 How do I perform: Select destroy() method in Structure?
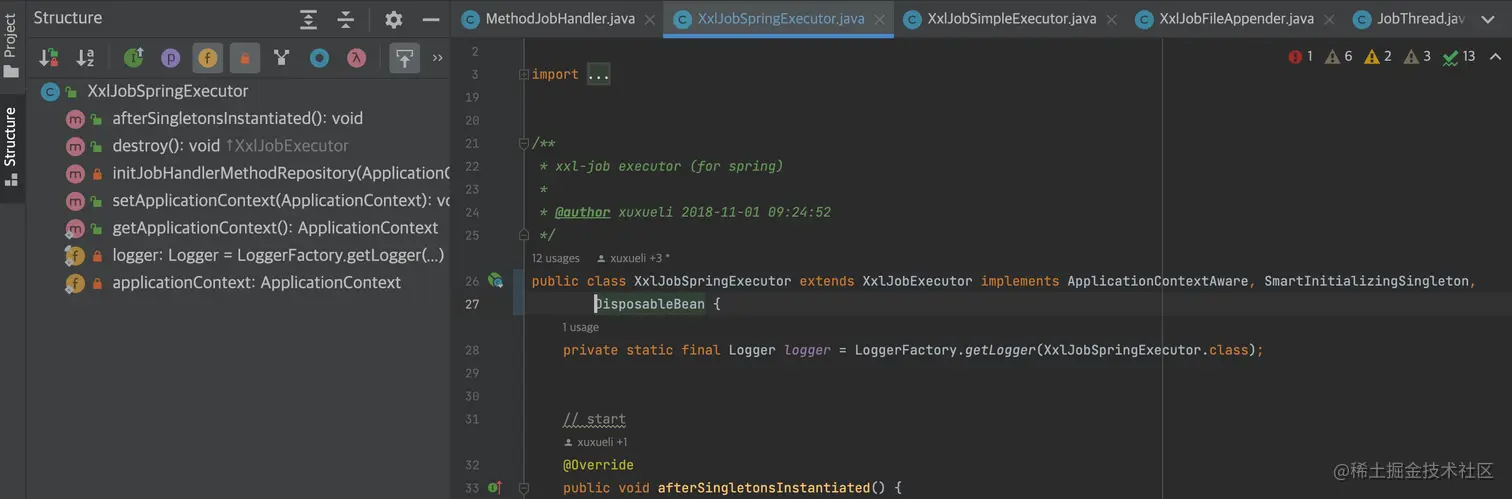tap(230, 146)
